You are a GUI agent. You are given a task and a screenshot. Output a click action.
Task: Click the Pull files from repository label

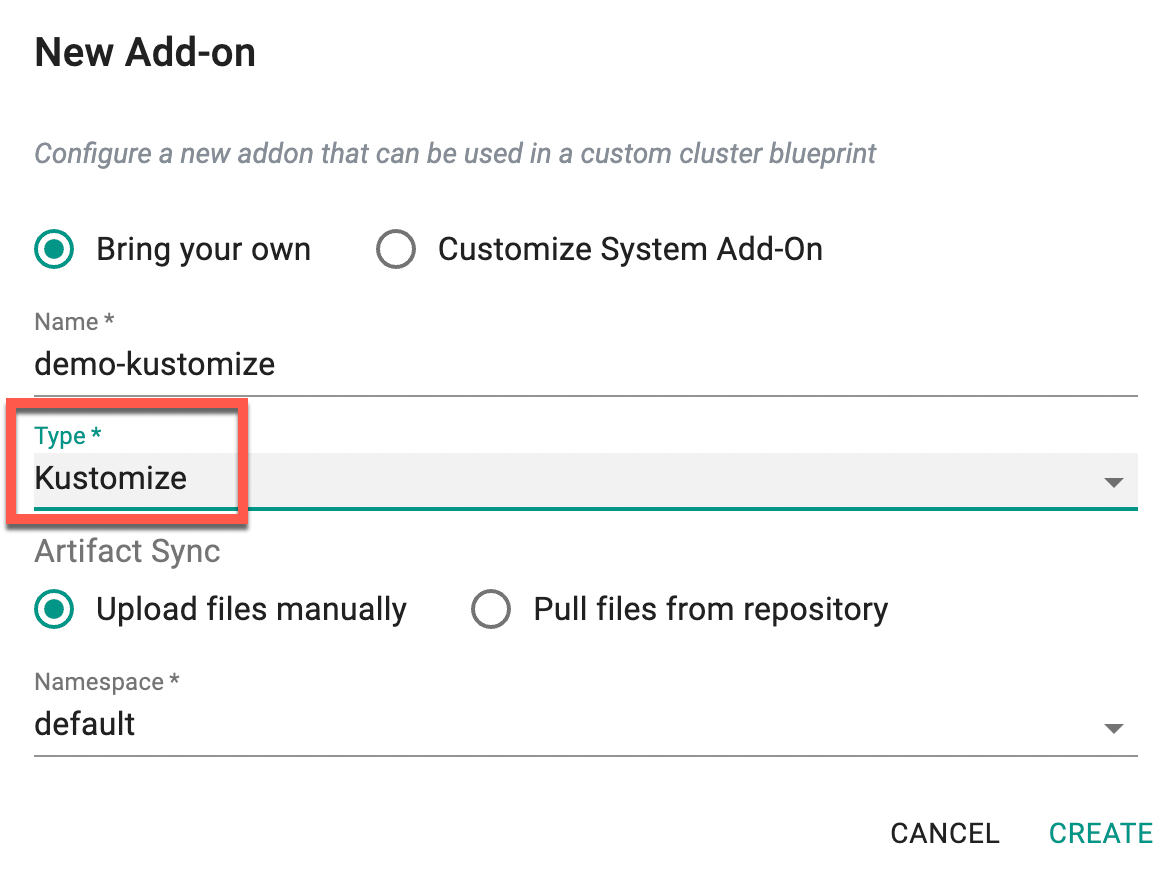710,609
